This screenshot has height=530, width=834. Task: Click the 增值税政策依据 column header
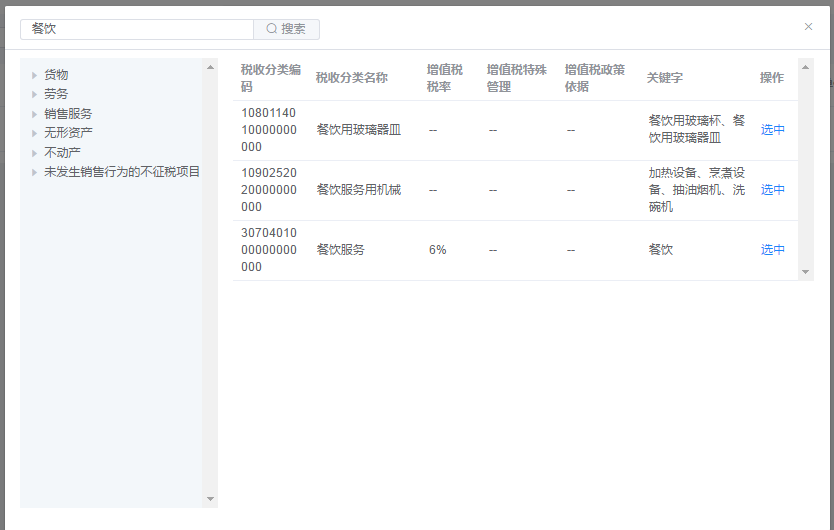point(595,78)
